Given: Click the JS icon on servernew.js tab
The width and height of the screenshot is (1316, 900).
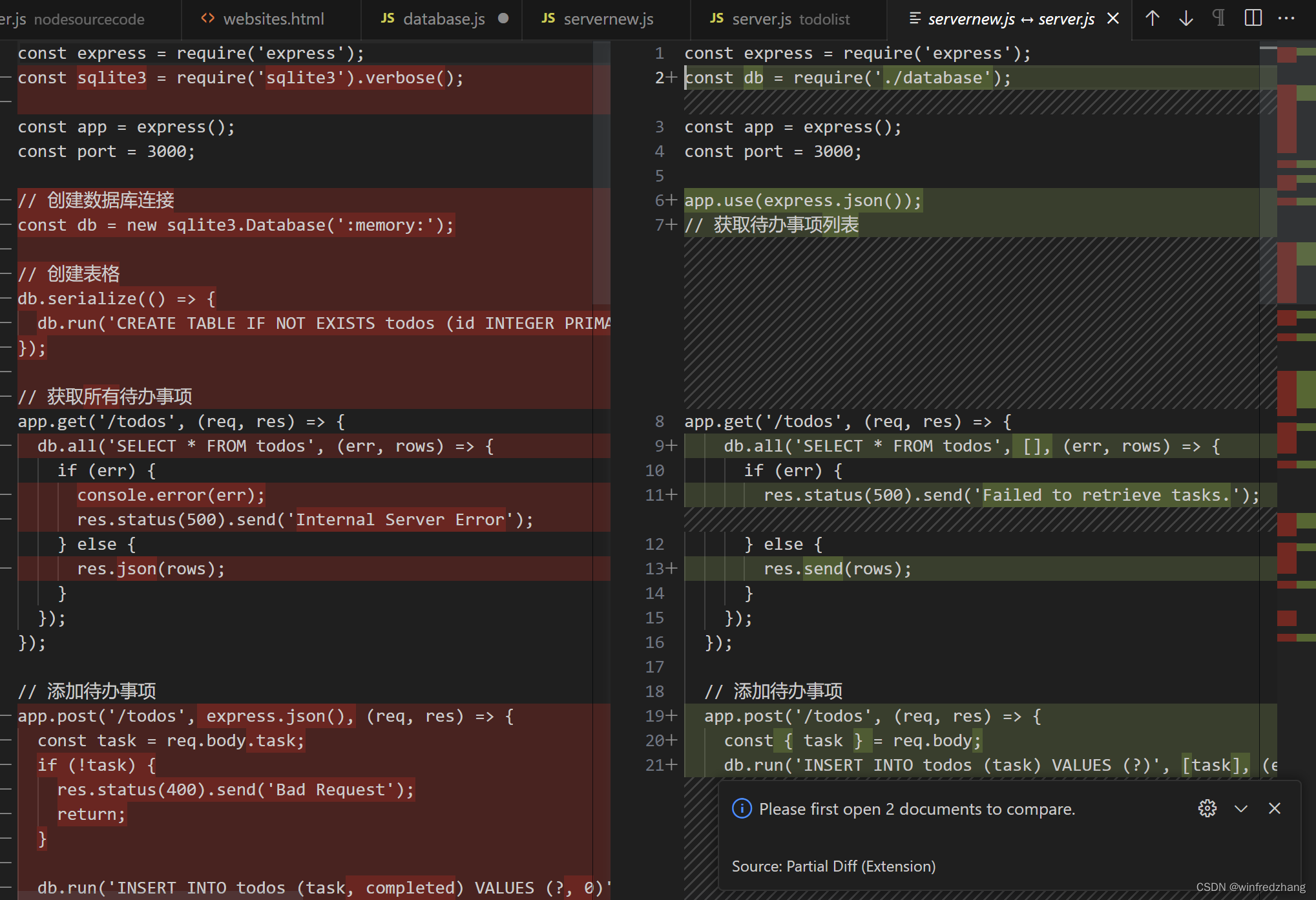Looking at the screenshot, I should 548,19.
